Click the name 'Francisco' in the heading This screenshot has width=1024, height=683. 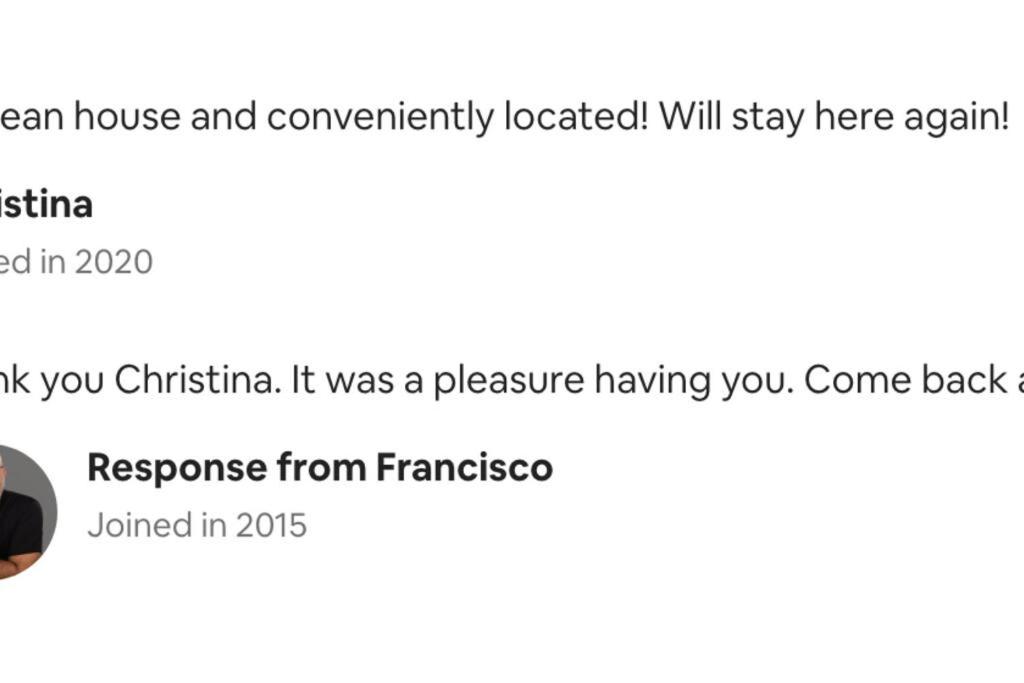pos(464,468)
